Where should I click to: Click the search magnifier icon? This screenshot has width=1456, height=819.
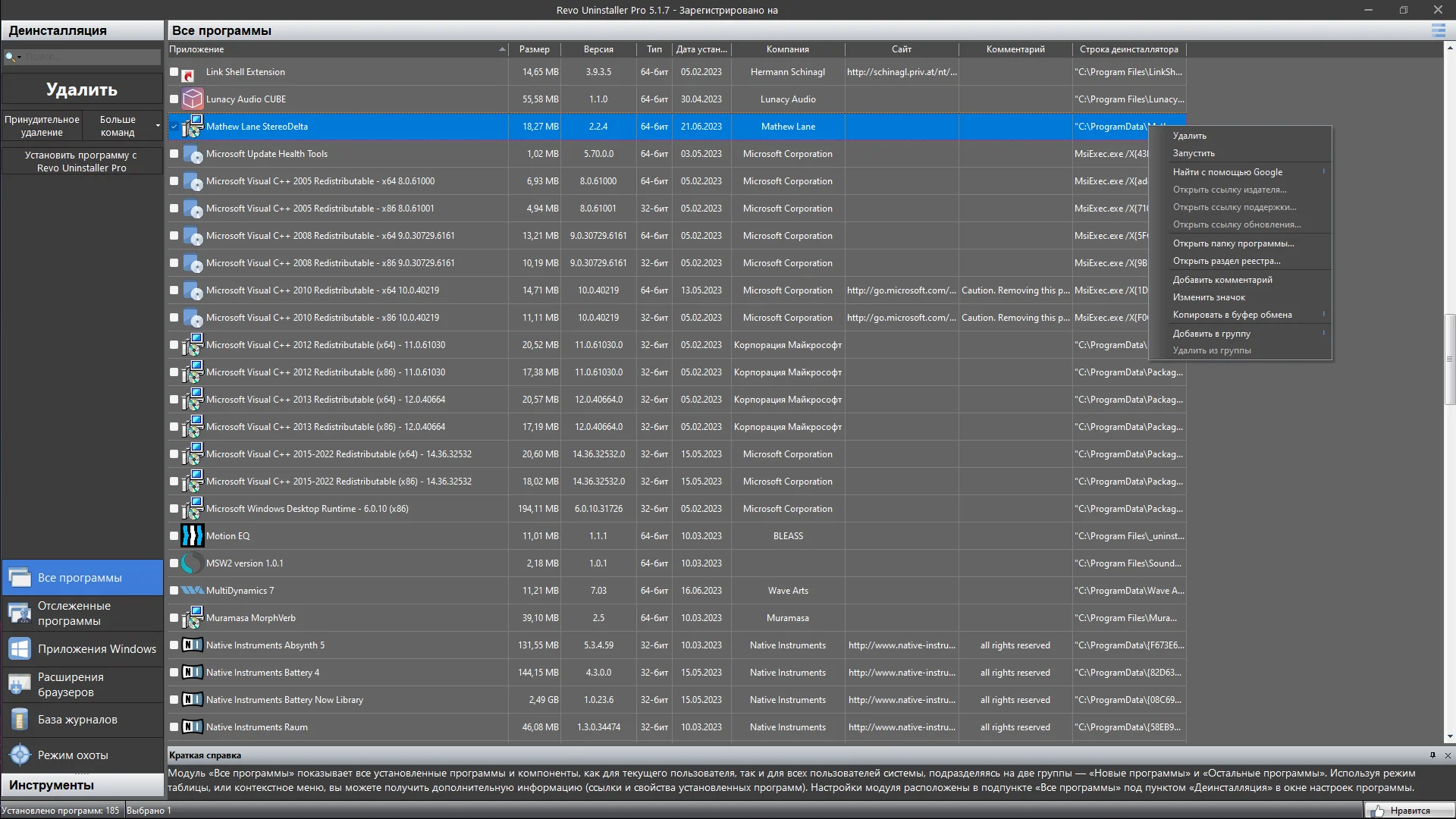pos(9,57)
